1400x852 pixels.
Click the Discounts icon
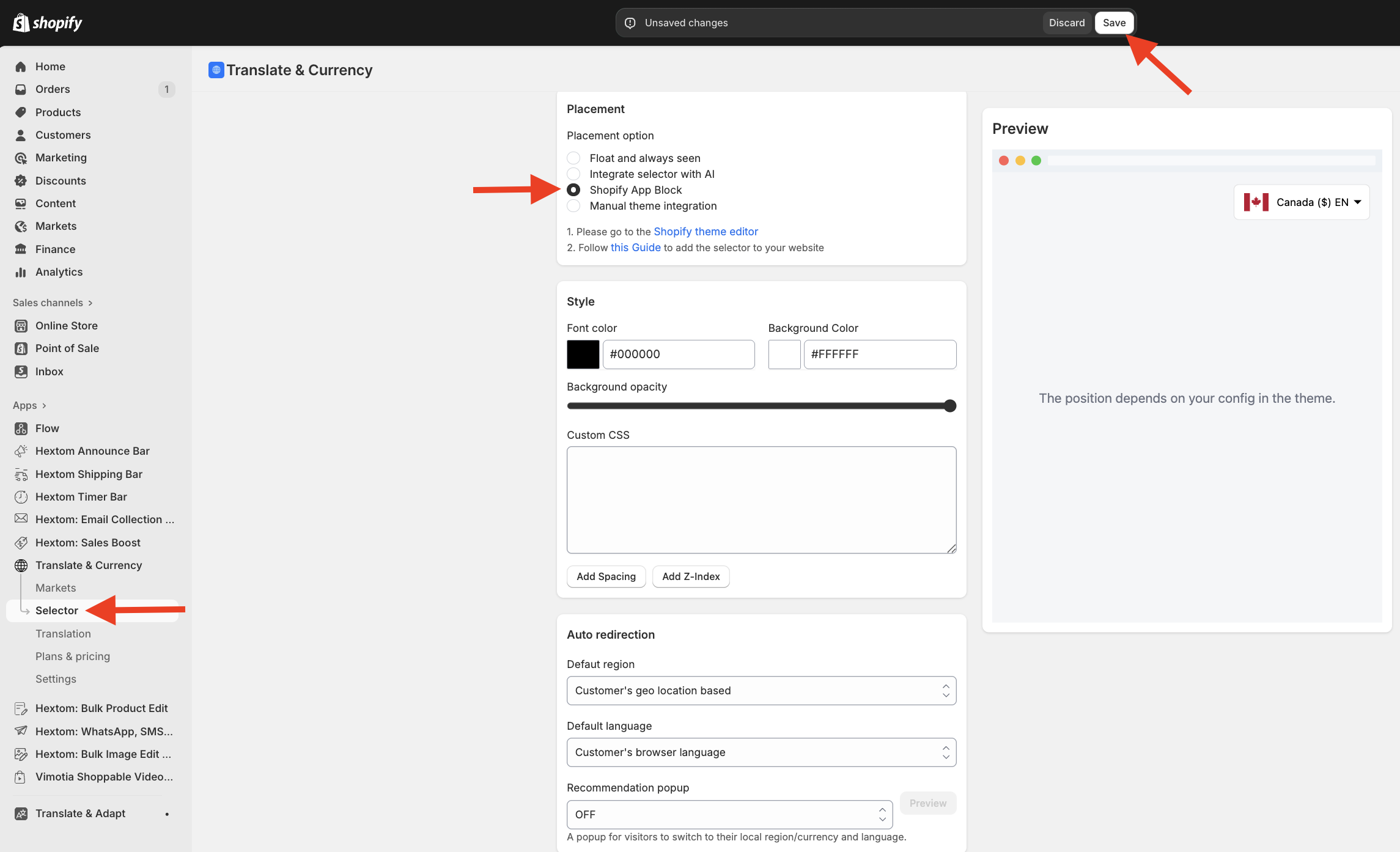tap(21, 181)
